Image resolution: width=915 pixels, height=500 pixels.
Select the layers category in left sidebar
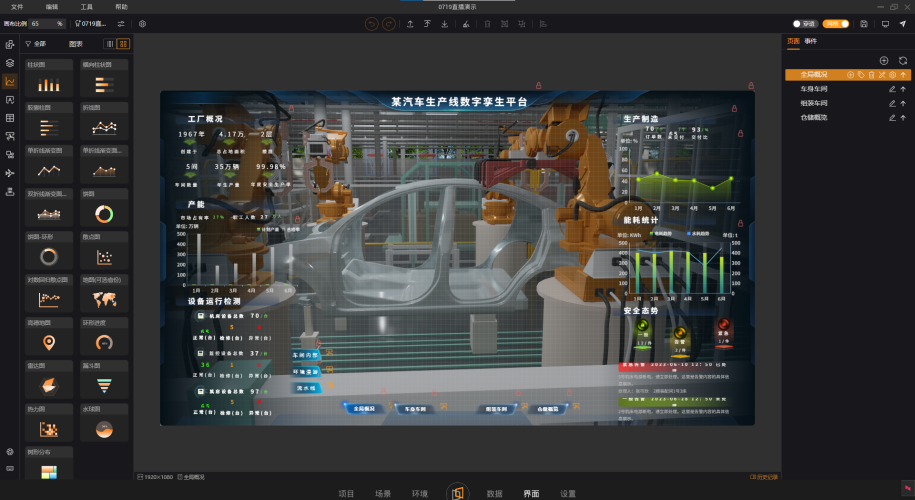click(x=10, y=63)
